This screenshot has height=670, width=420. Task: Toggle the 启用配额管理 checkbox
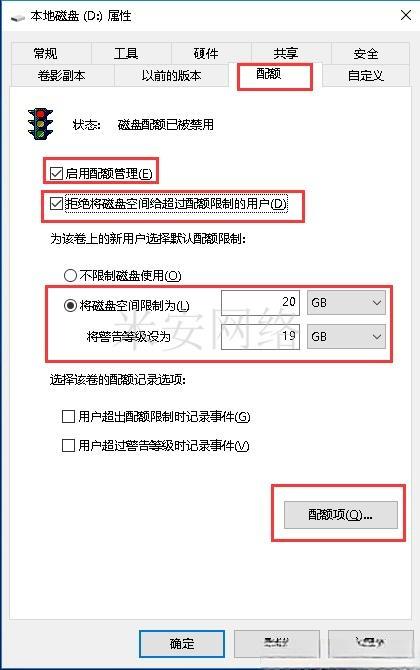tap(56, 173)
